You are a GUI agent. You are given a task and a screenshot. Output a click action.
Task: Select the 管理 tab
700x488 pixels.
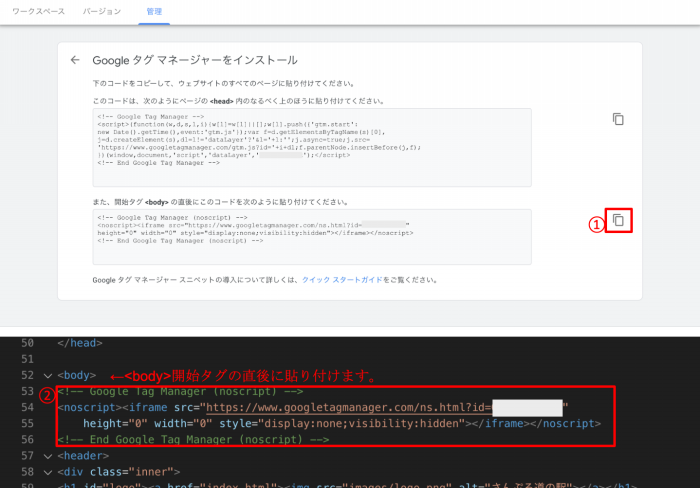(154, 12)
